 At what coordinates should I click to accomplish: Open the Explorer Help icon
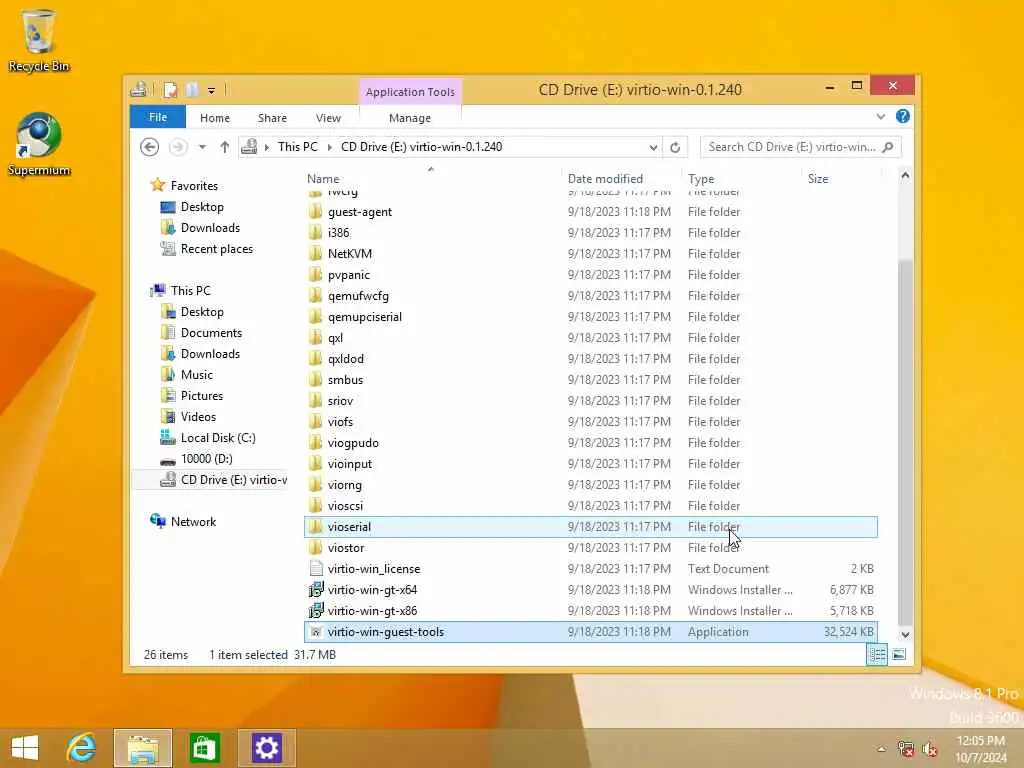click(903, 116)
